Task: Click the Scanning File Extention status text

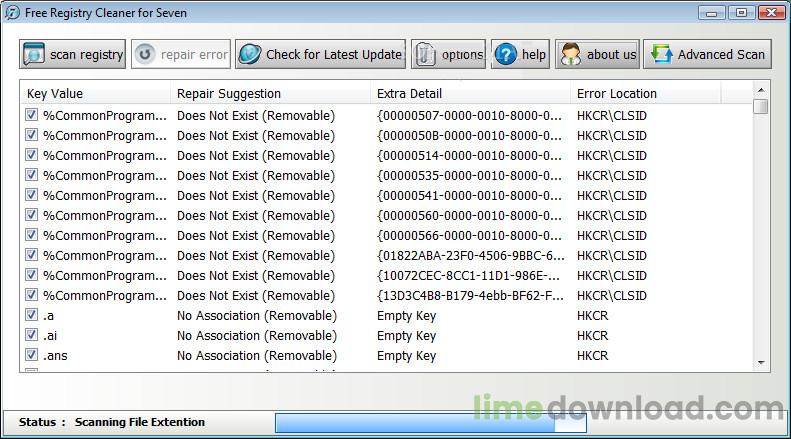Action: pyautogui.click(x=140, y=422)
